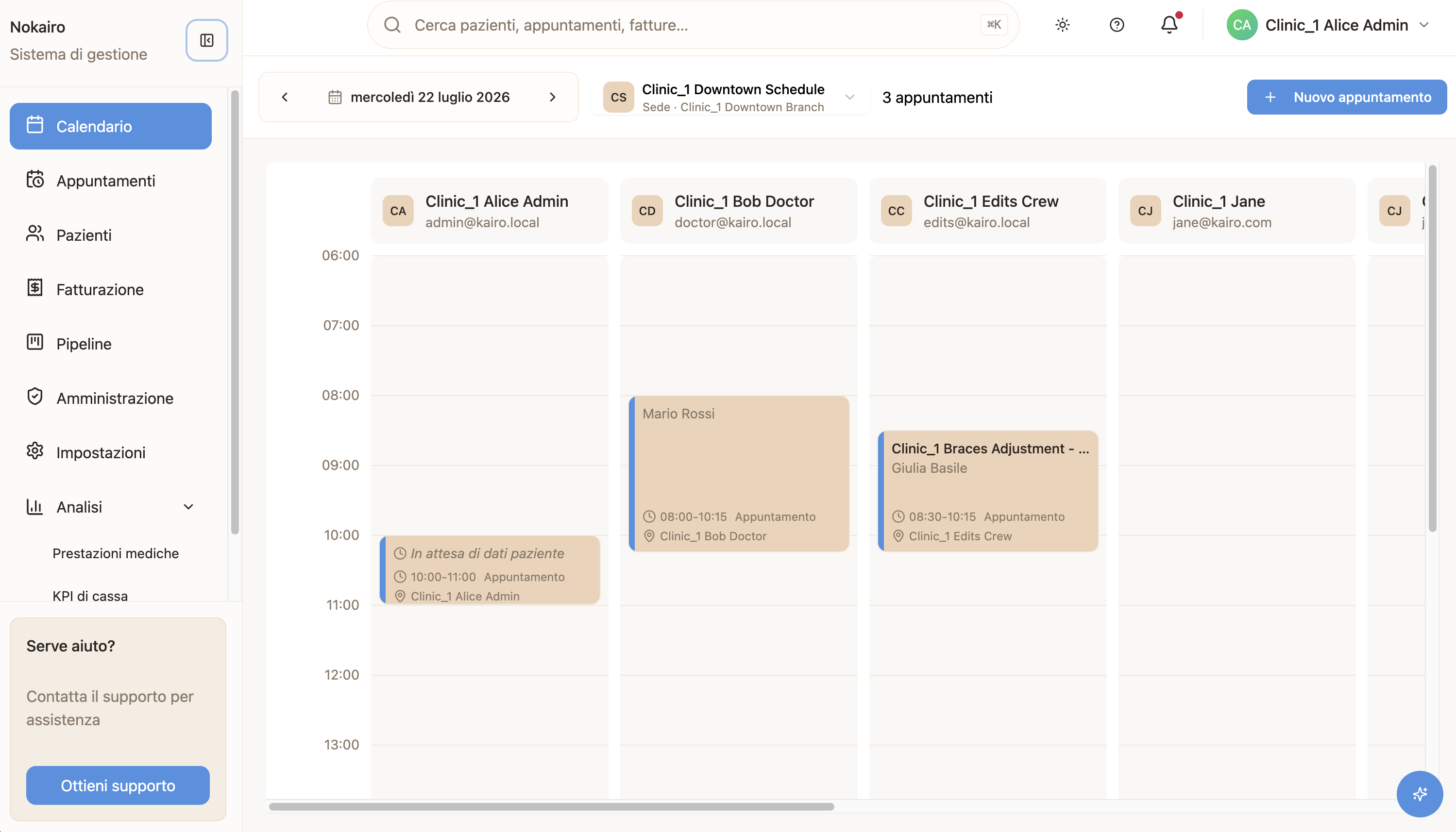The width and height of the screenshot is (1456, 832).
Task: Collapse the Analisi section chevron
Action: (188, 507)
